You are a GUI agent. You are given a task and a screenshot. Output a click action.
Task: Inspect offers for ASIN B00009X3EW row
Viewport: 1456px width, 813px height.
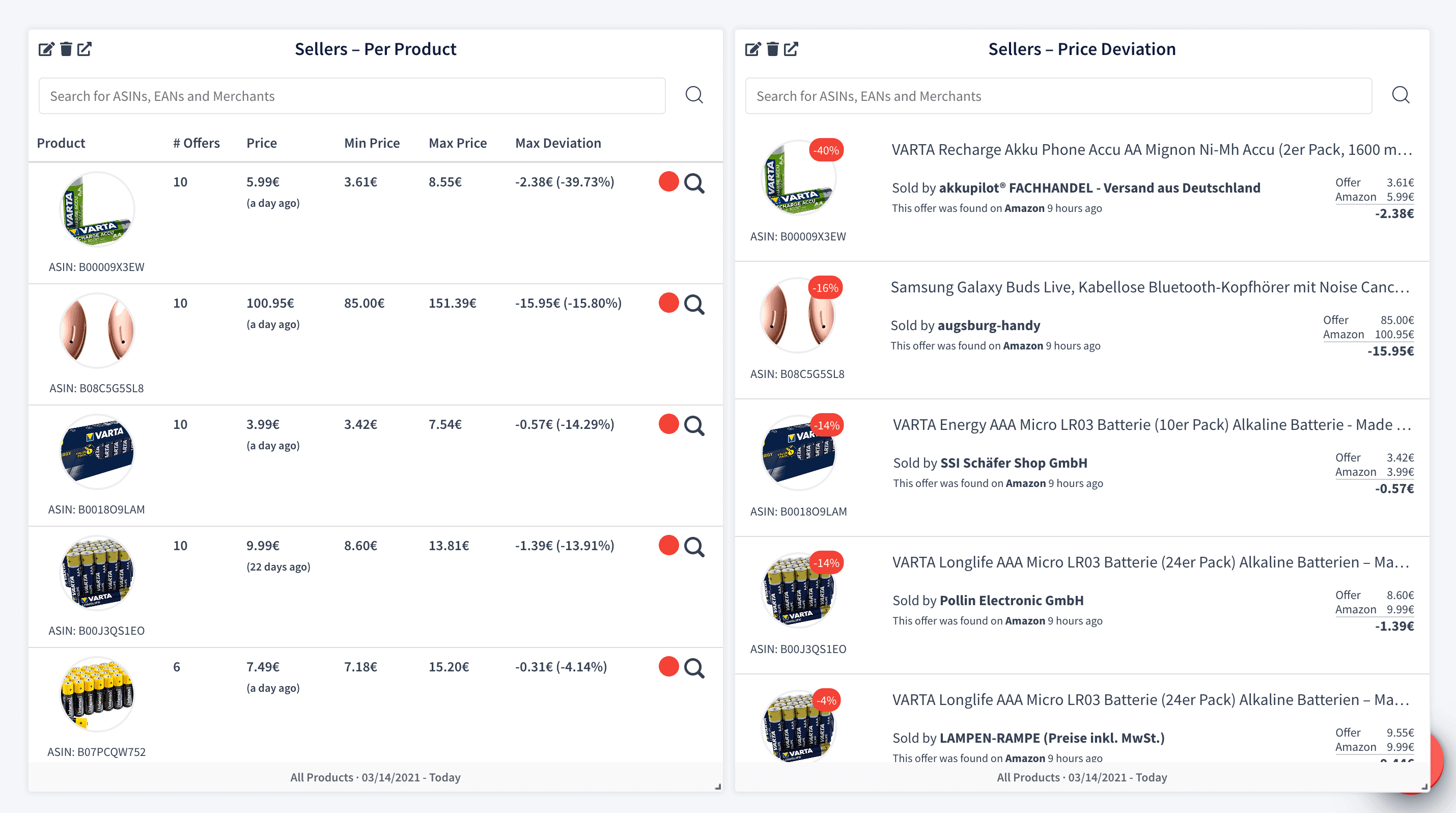click(x=694, y=183)
